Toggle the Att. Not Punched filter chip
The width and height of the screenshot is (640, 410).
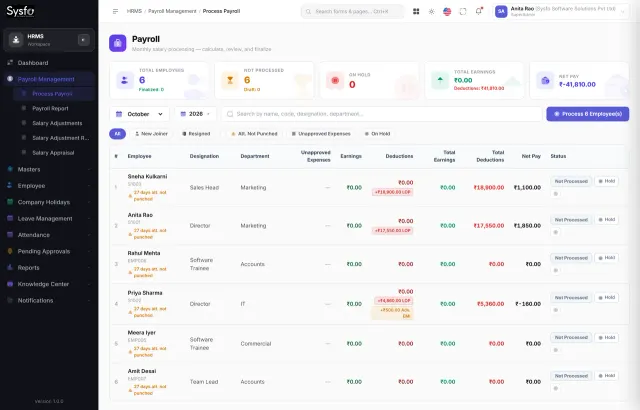[254, 134]
